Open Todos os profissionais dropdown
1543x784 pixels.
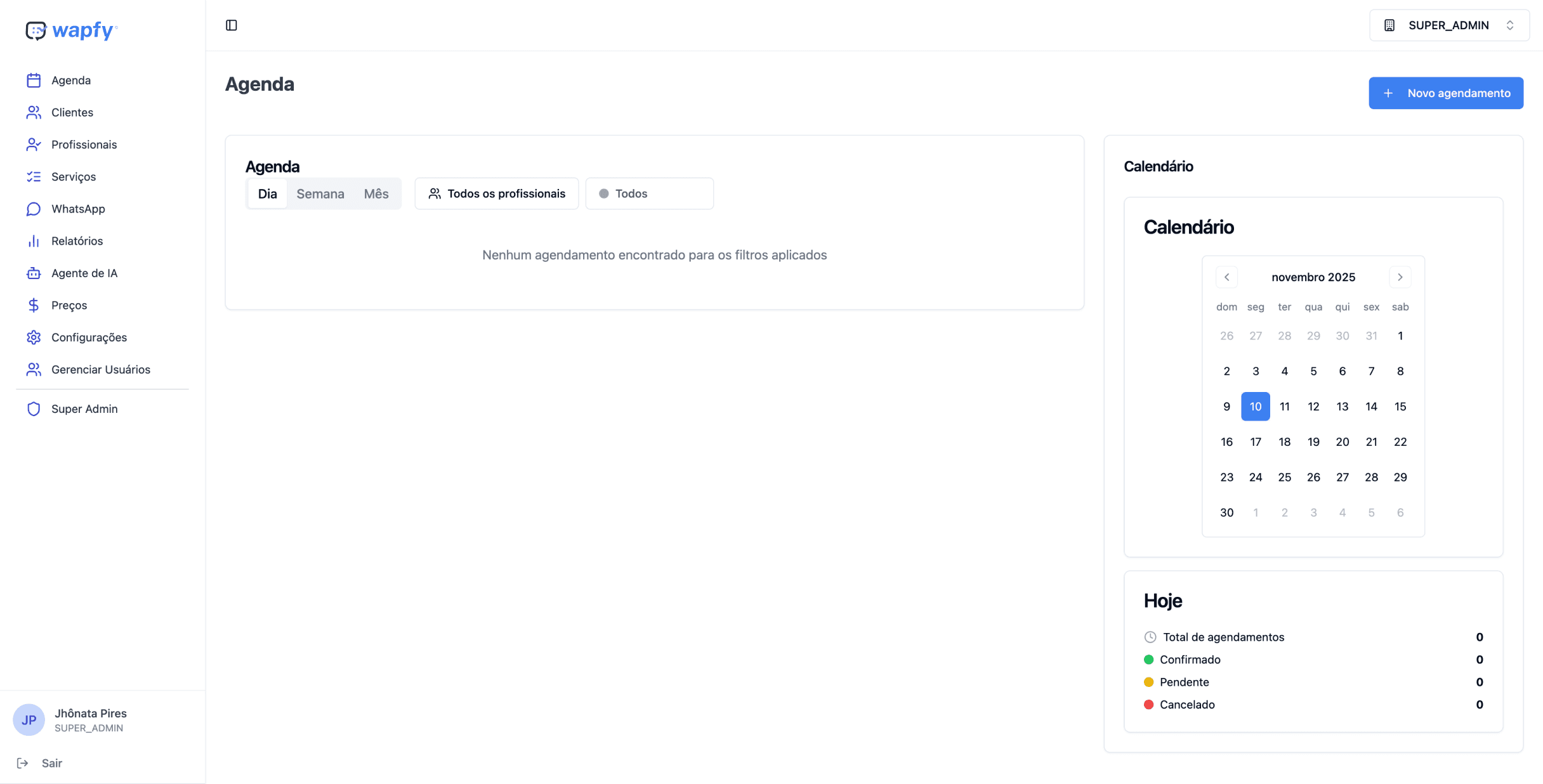497,194
